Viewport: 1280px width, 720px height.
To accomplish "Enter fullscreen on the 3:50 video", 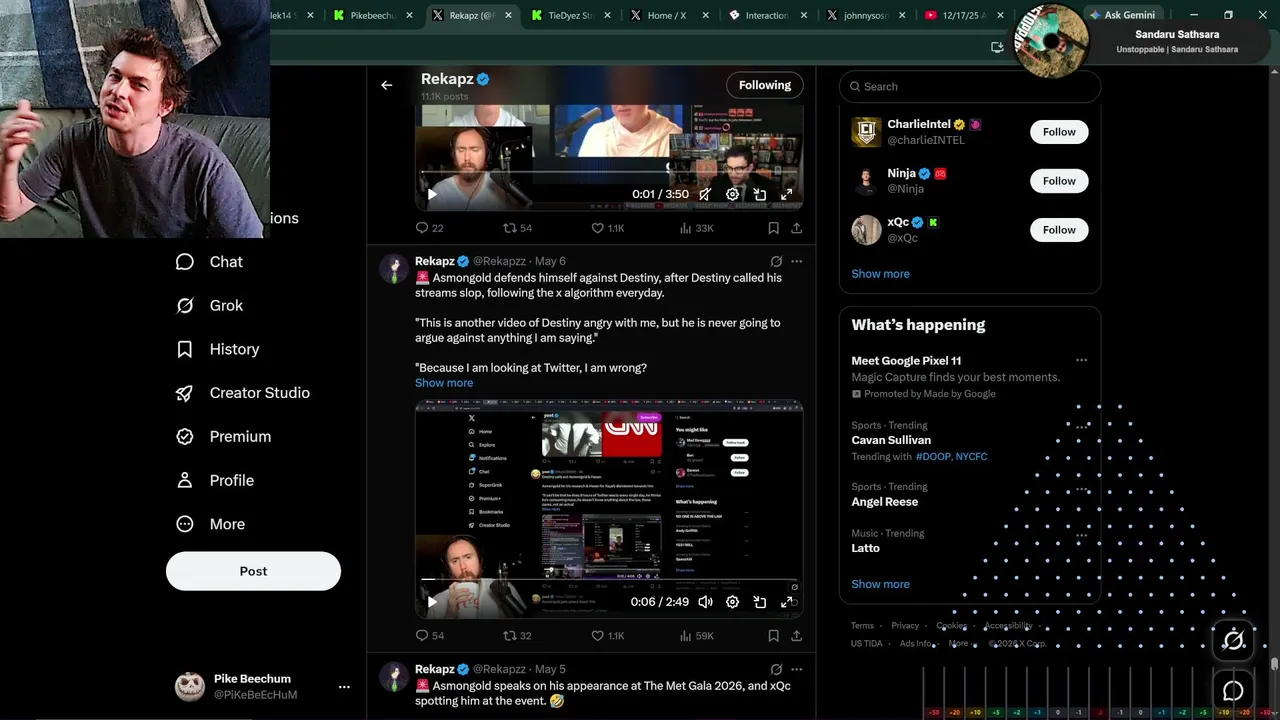I will [787, 195].
